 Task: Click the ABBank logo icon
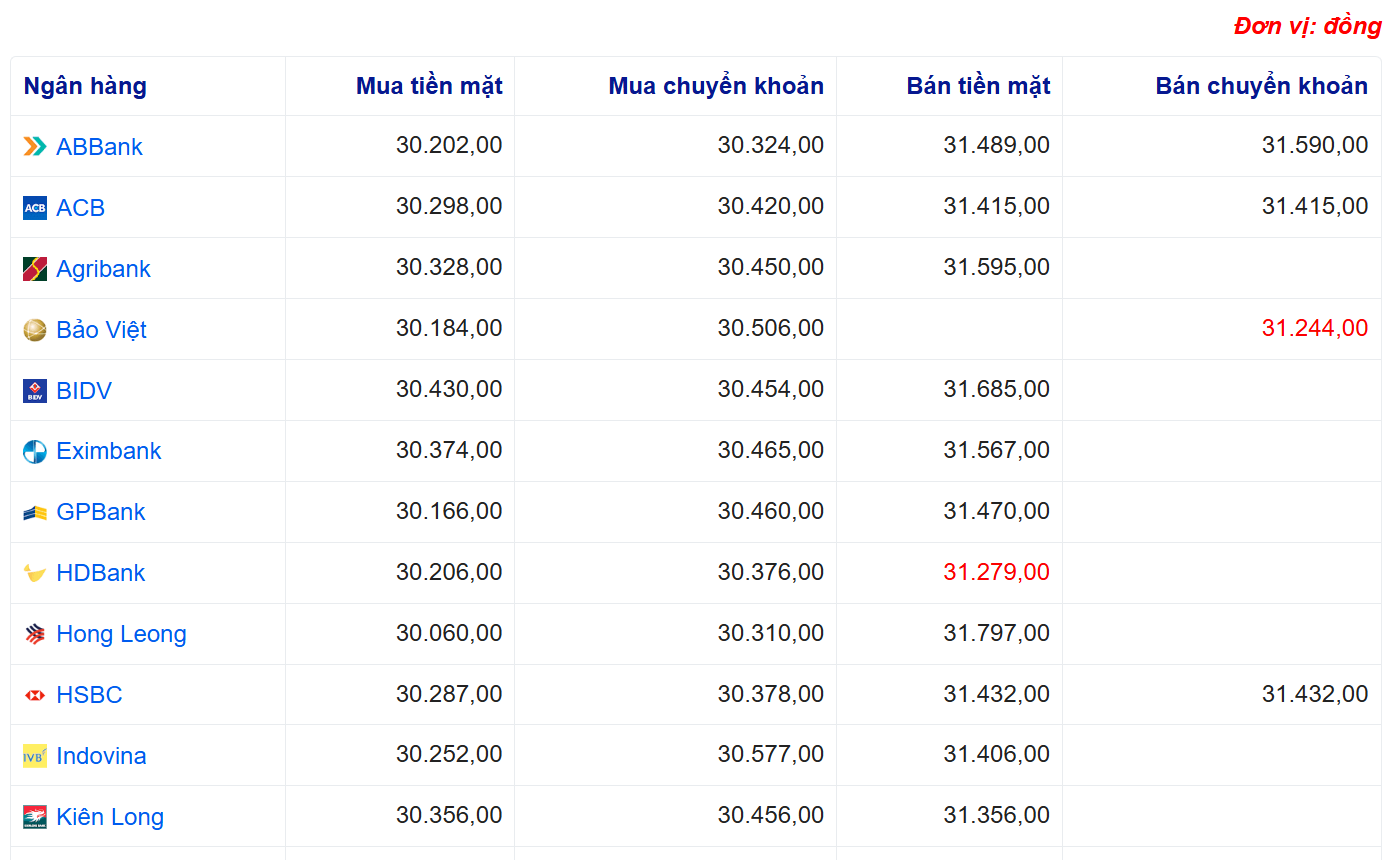tap(35, 147)
